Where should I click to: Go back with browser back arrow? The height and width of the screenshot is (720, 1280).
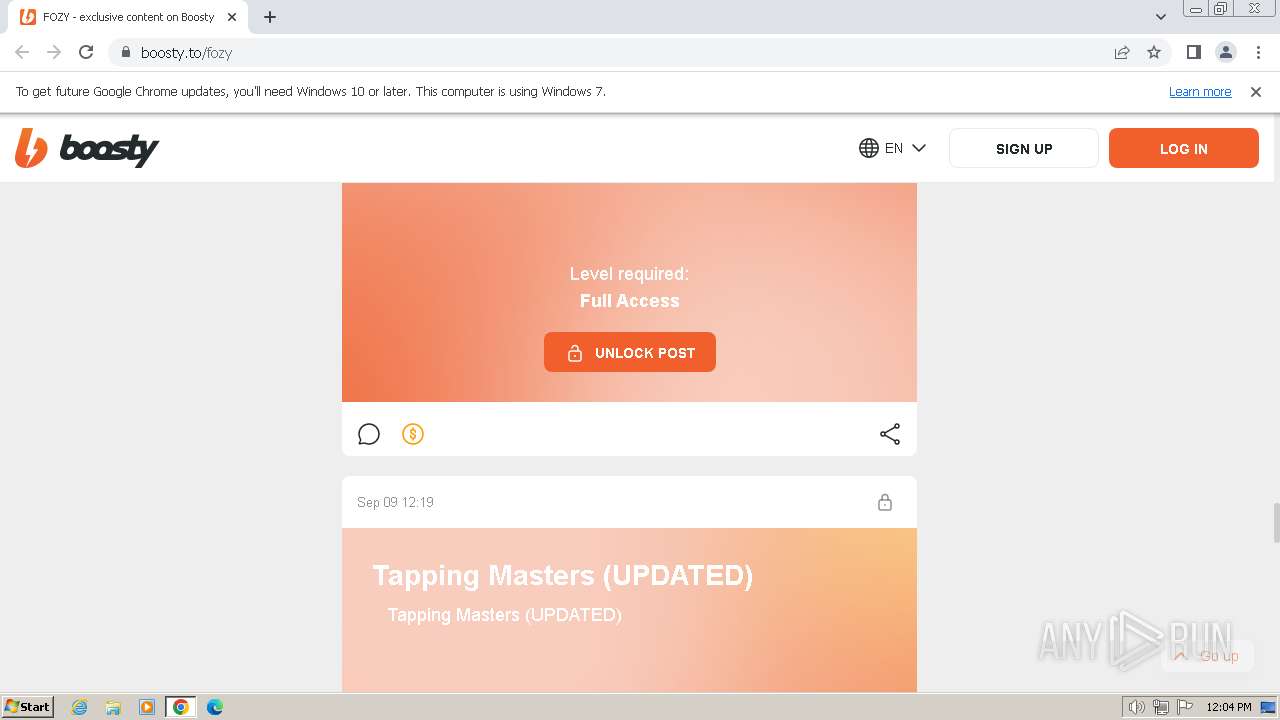point(22,52)
